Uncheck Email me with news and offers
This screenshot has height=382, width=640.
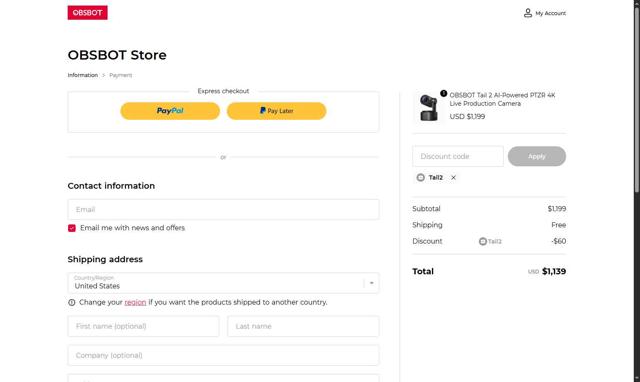point(72,228)
